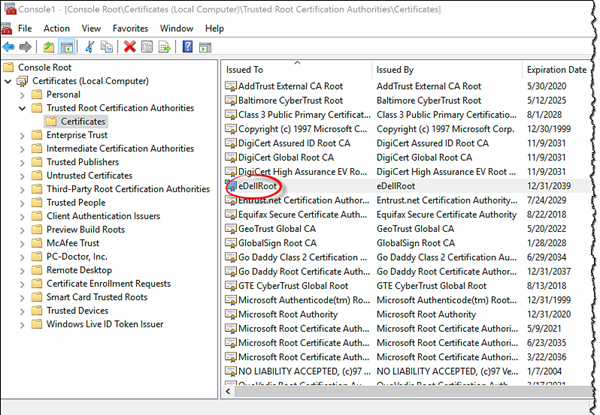Select Certificate Enrollment Requests folder

coord(109,283)
